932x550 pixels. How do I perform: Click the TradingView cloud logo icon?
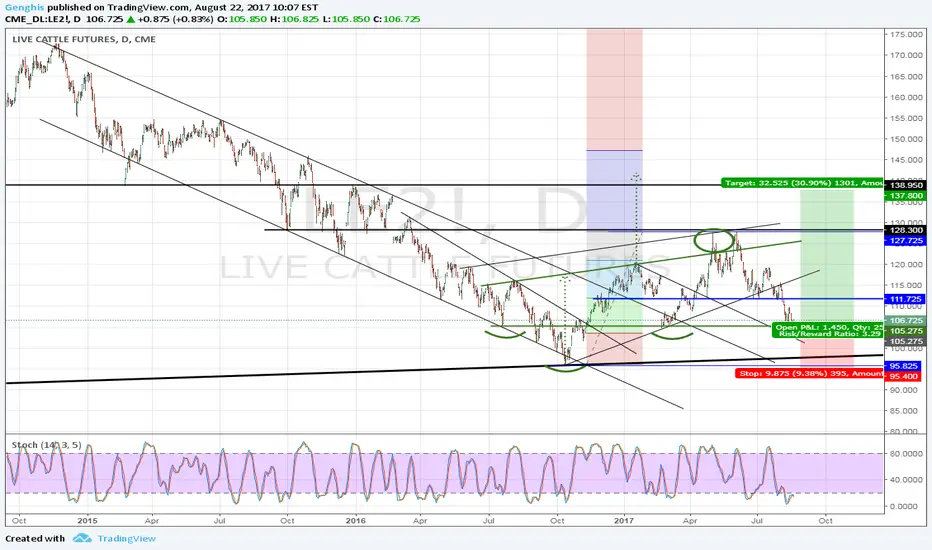pos(82,538)
